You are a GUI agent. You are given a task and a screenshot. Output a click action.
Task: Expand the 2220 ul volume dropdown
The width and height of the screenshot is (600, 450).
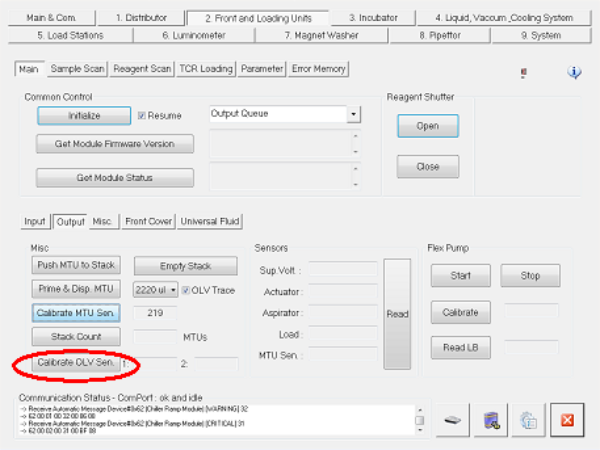[172, 290]
